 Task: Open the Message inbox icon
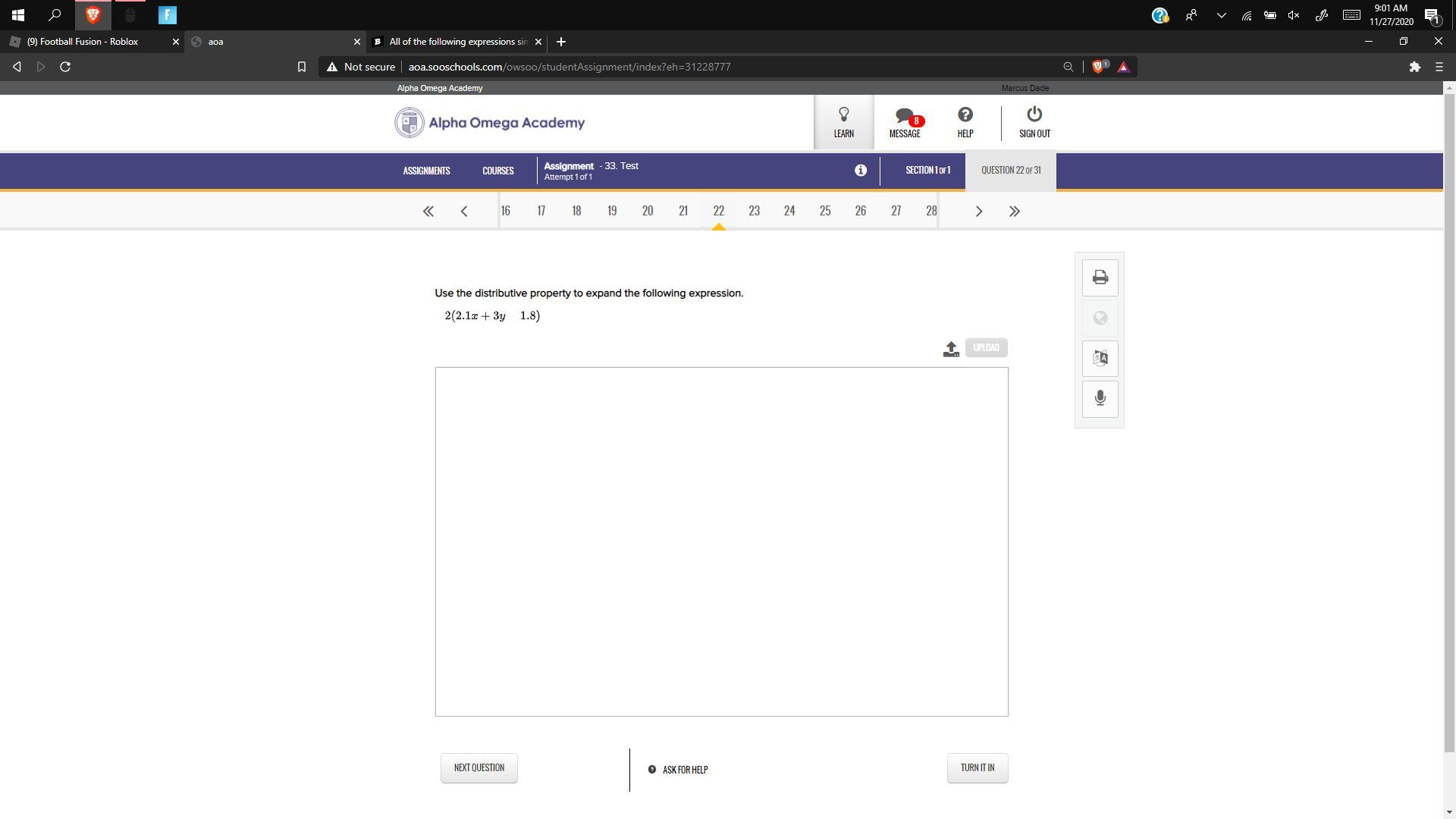pyautogui.click(x=904, y=122)
